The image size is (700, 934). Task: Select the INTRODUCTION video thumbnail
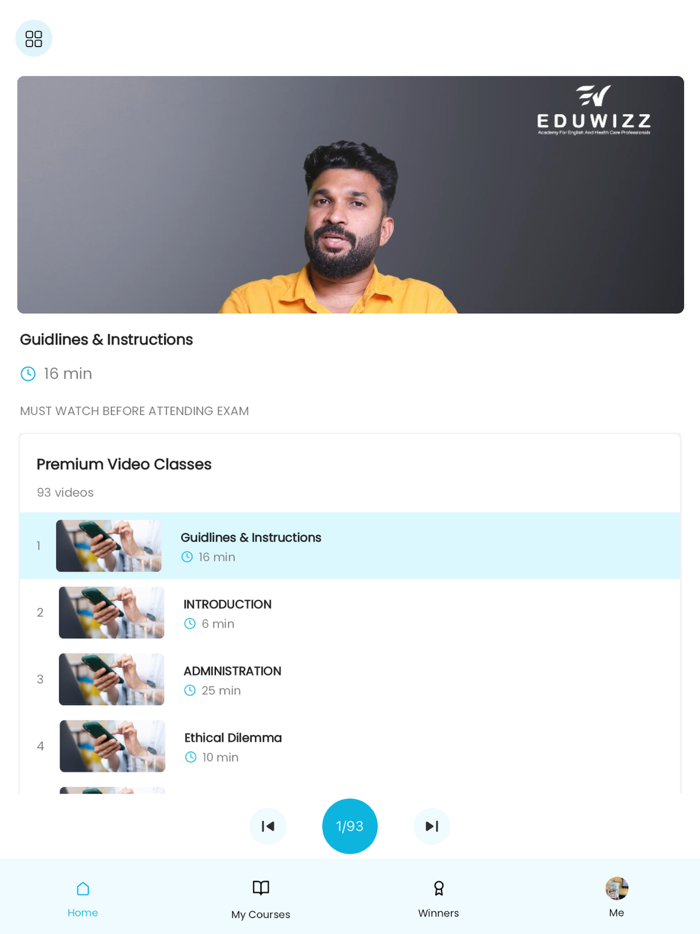(111, 612)
